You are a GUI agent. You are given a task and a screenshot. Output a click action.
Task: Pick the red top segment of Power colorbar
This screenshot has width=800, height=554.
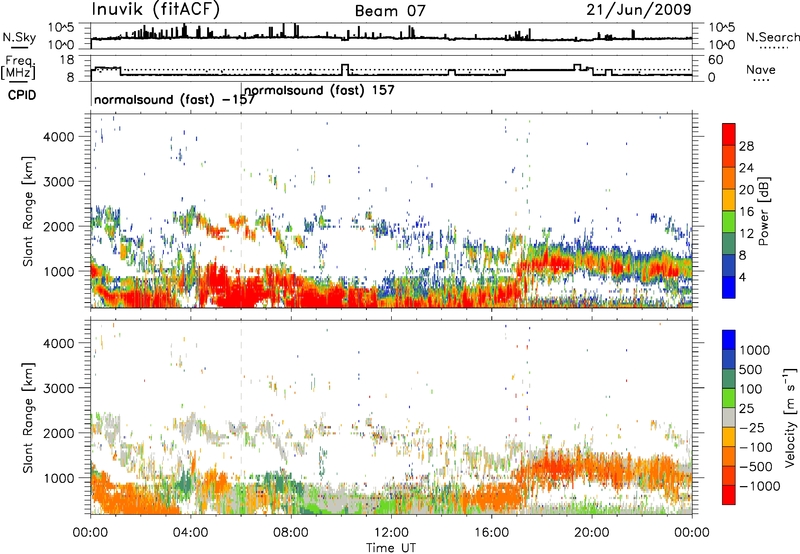coord(729,135)
